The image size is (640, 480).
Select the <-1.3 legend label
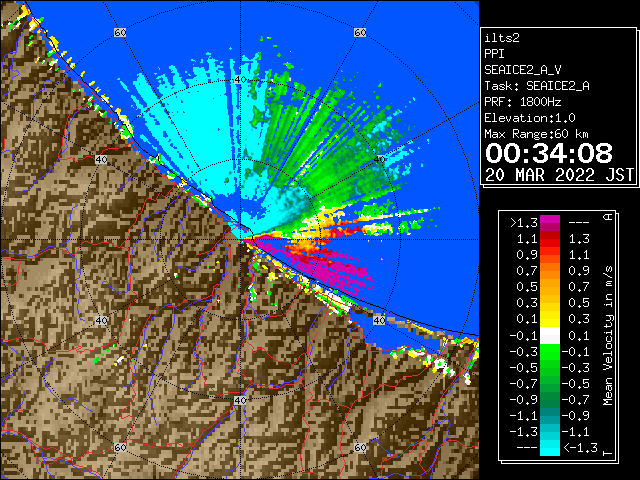point(580,448)
